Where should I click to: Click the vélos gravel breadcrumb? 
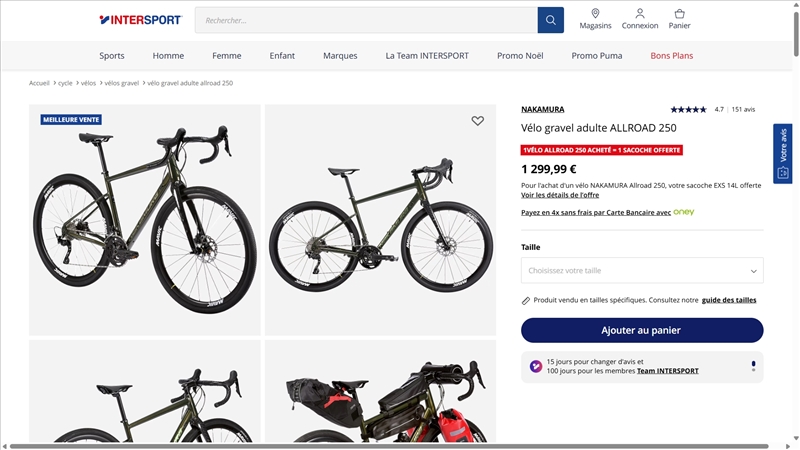pos(121,83)
